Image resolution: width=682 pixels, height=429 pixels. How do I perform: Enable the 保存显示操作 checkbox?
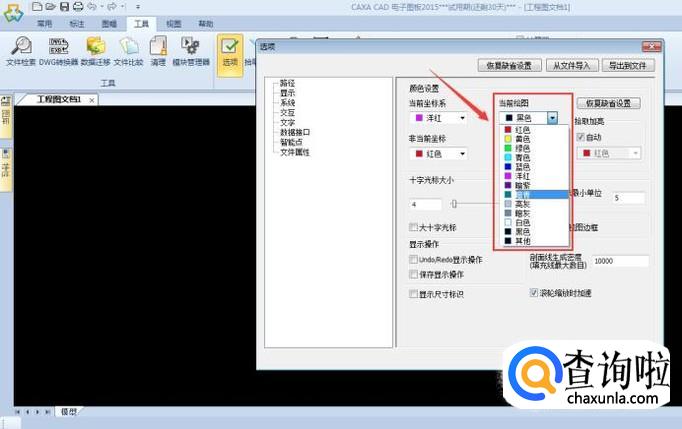413,274
